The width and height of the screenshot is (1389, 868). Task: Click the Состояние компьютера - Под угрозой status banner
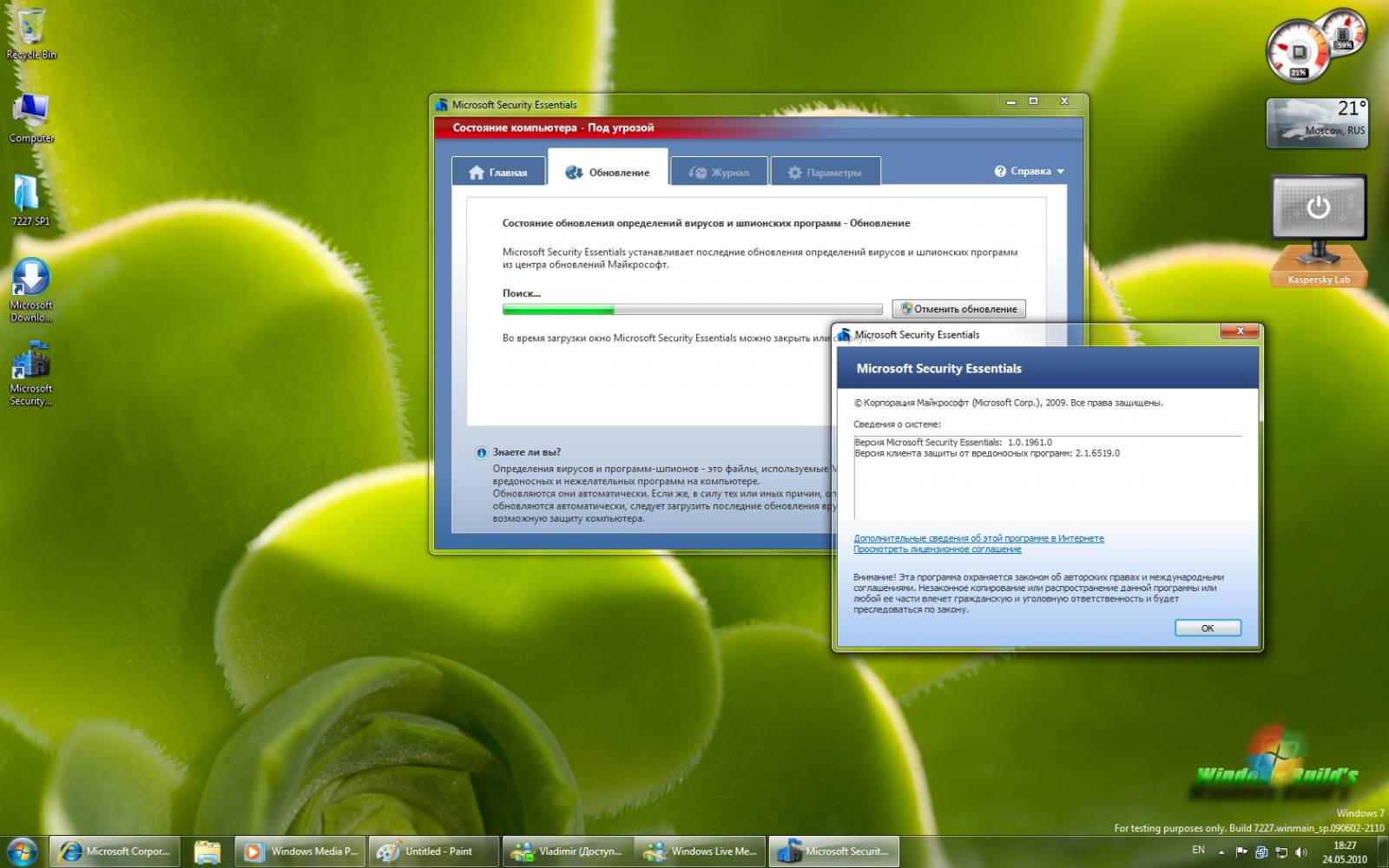(x=759, y=128)
